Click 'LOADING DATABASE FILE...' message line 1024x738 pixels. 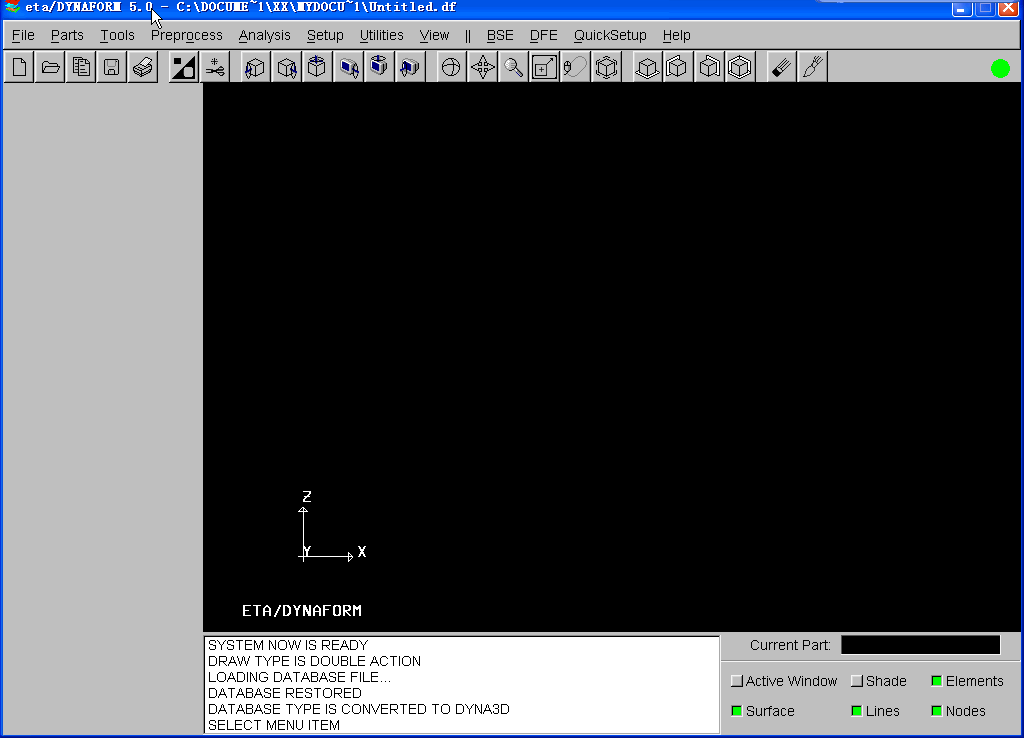click(x=299, y=677)
